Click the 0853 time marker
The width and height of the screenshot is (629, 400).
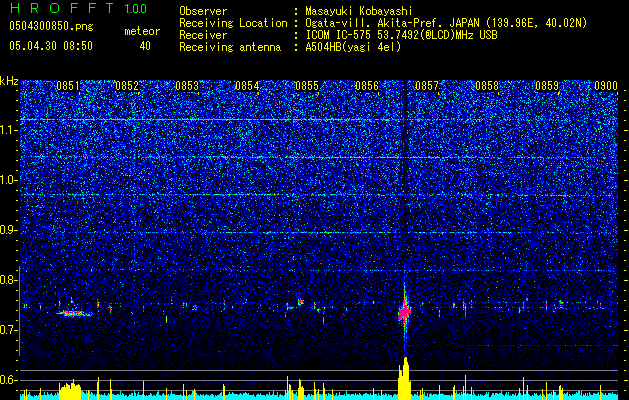pyautogui.click(x=187, y=86)
